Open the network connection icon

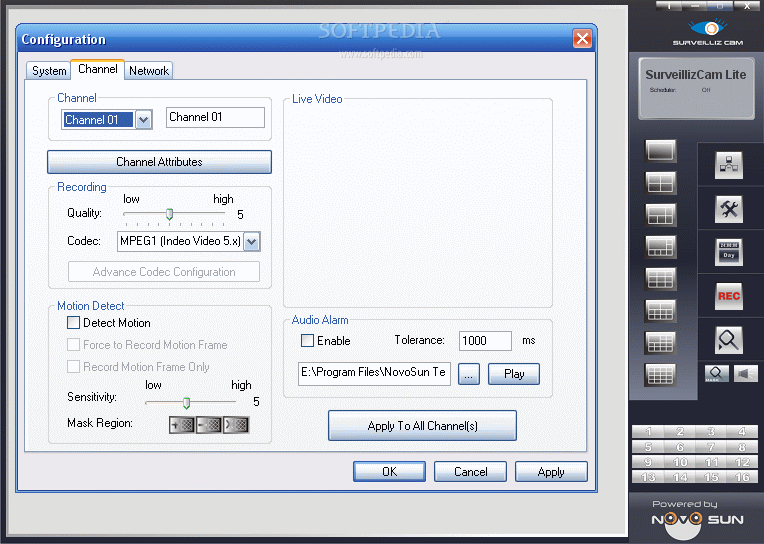(x=729, y=165)
